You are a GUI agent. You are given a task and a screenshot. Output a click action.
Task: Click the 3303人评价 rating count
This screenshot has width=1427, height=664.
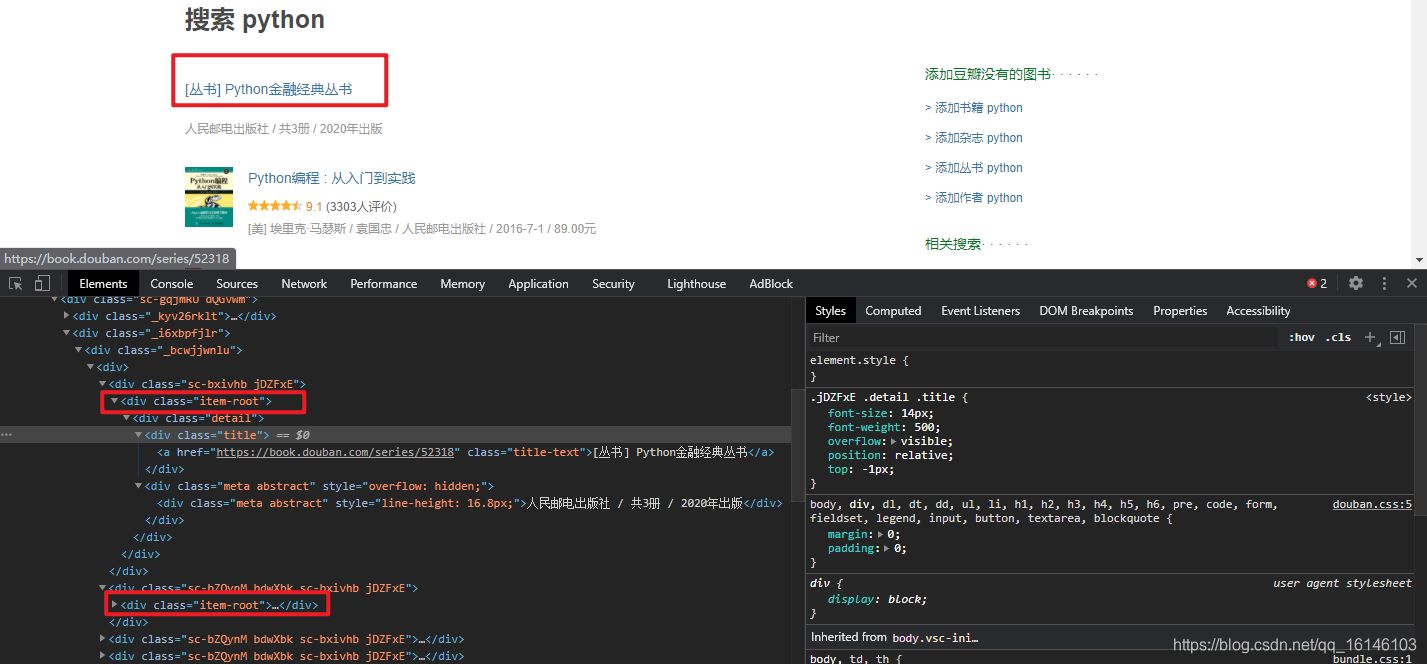[x=361, y=207]
